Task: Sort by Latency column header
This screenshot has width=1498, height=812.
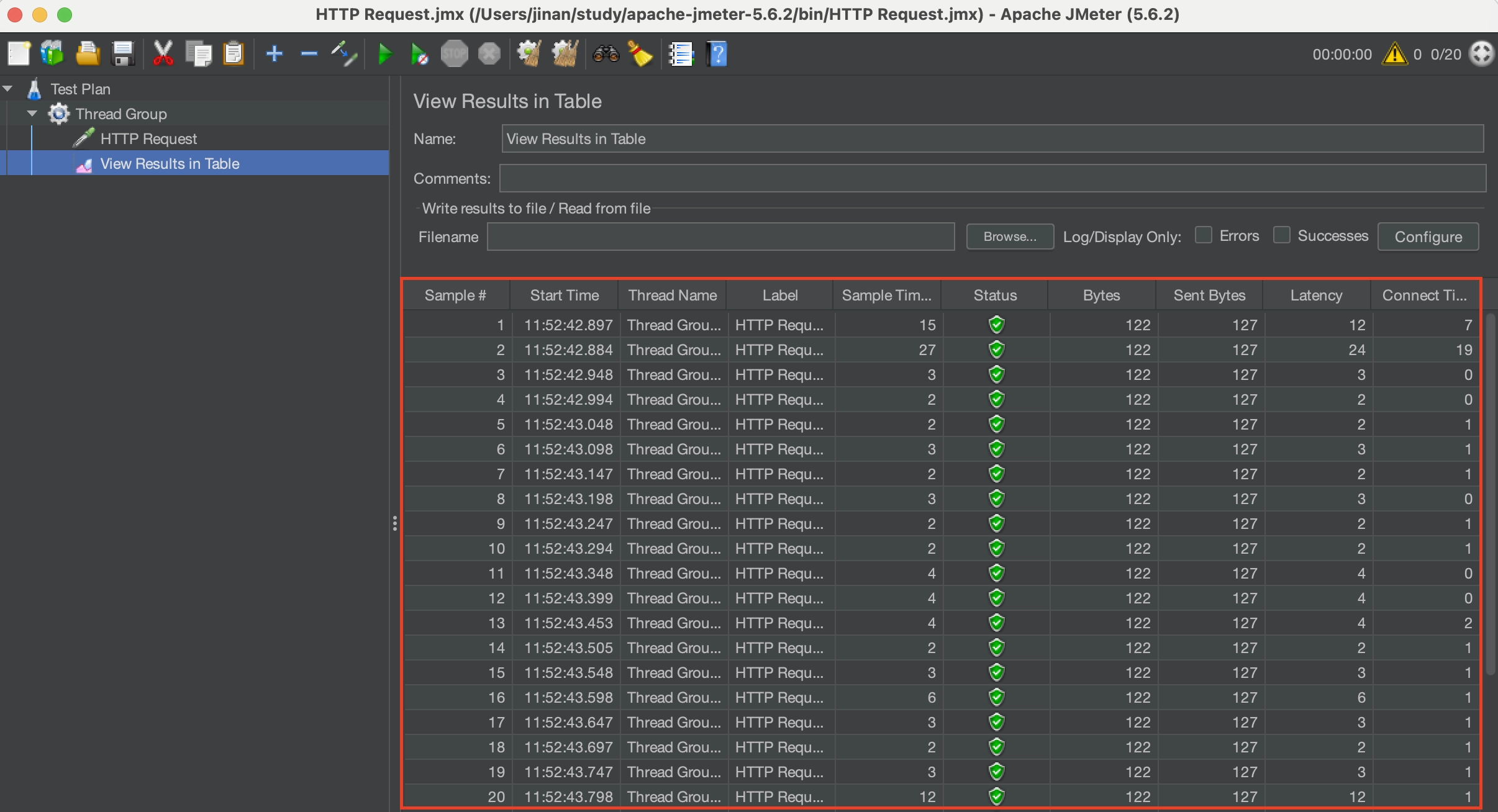Action: point(1315,295)
